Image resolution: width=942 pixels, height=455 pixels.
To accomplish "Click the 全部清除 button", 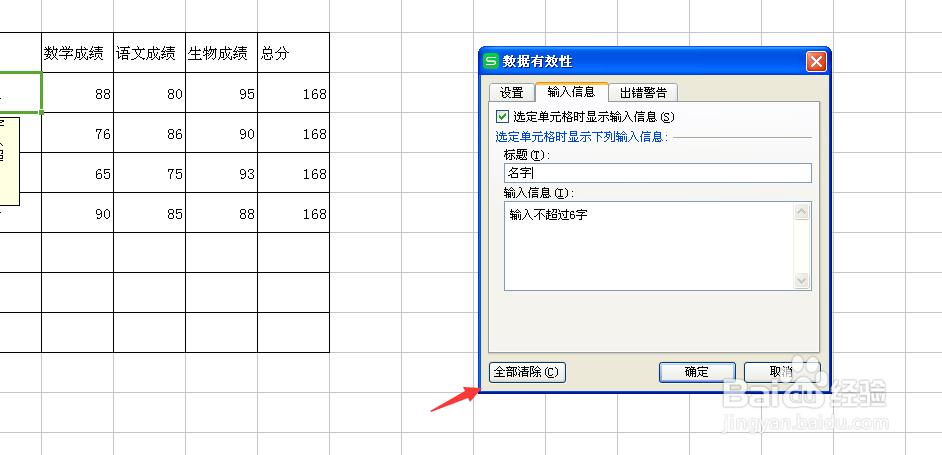I will [527, 372].
